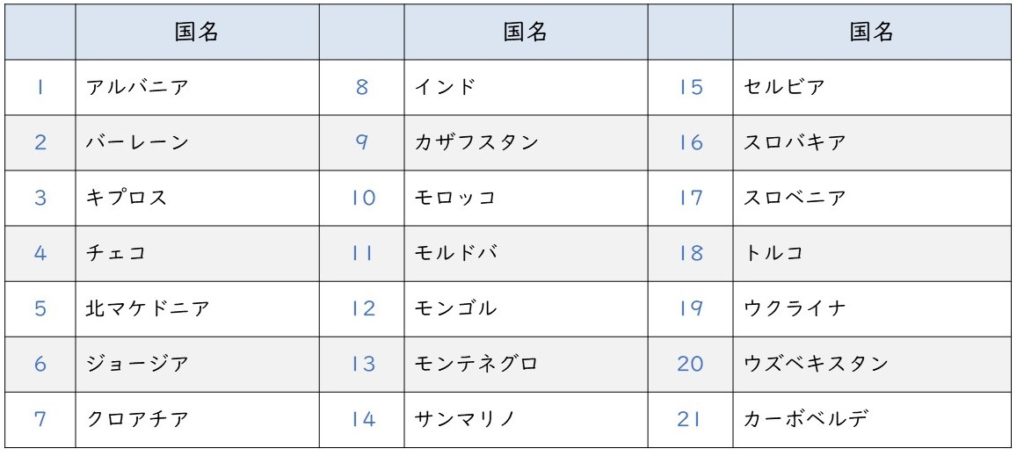Click the セルビア cell in row 15

tap(872, 88)
